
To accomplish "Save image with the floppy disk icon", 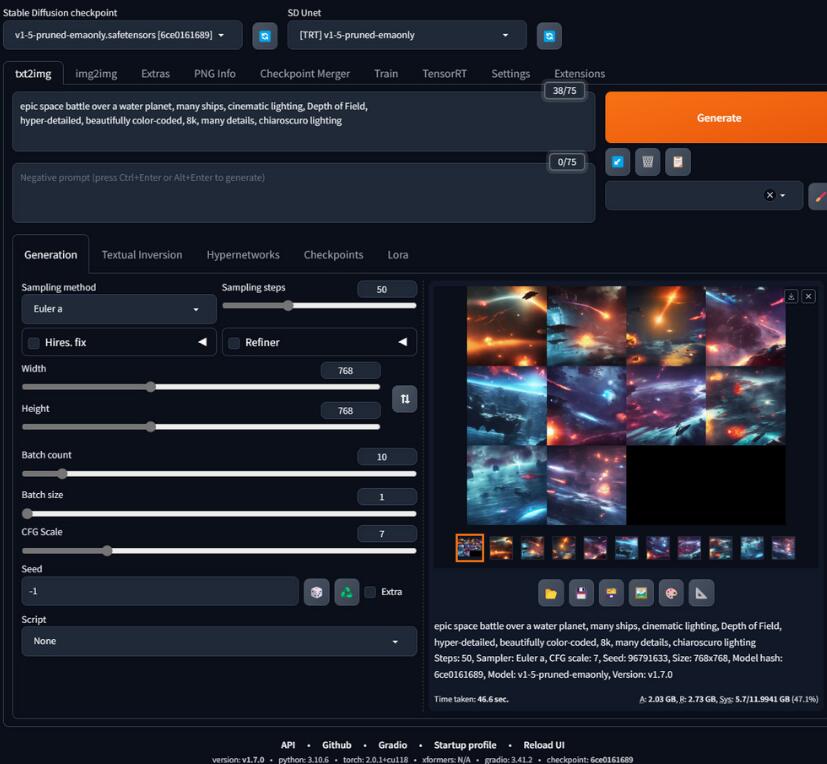I will [581, 593].
